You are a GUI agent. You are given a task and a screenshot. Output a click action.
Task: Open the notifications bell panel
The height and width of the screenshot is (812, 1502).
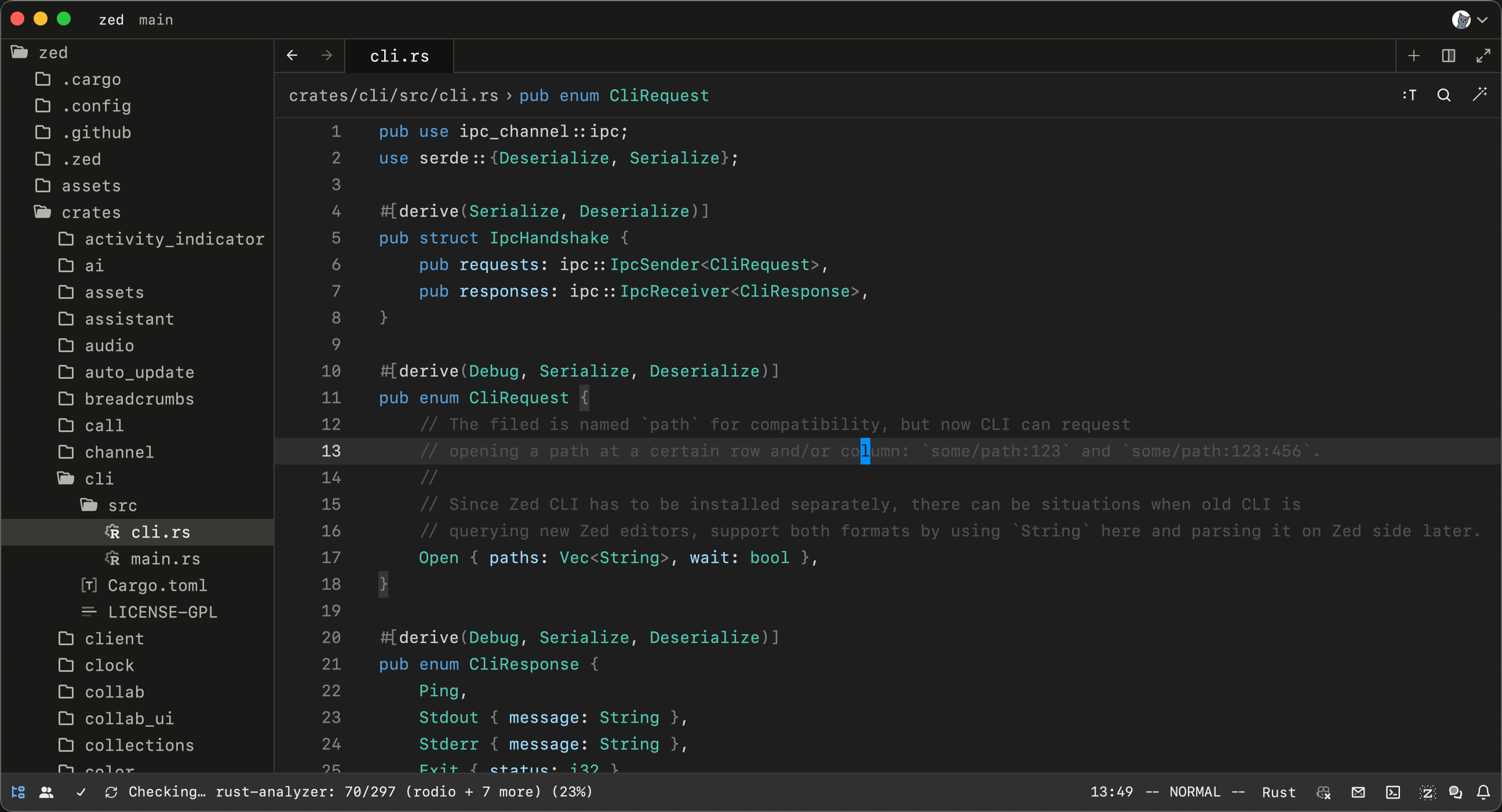coord(1483,792)
